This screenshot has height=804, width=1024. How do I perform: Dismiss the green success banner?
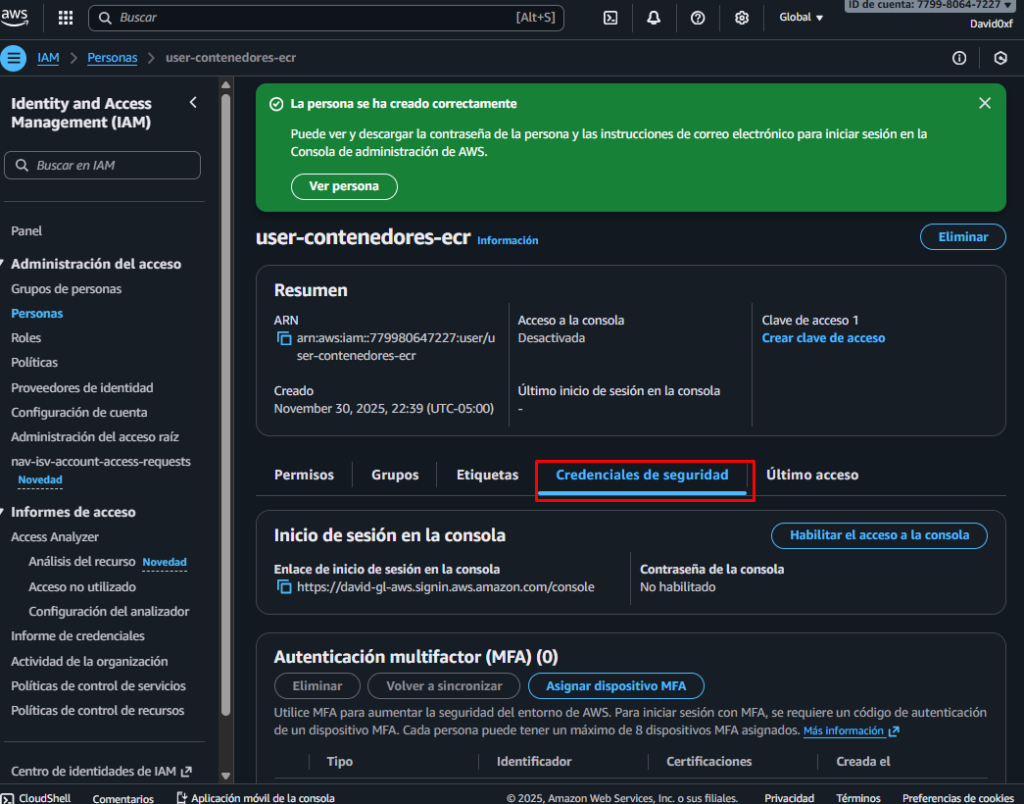(984, 103)
